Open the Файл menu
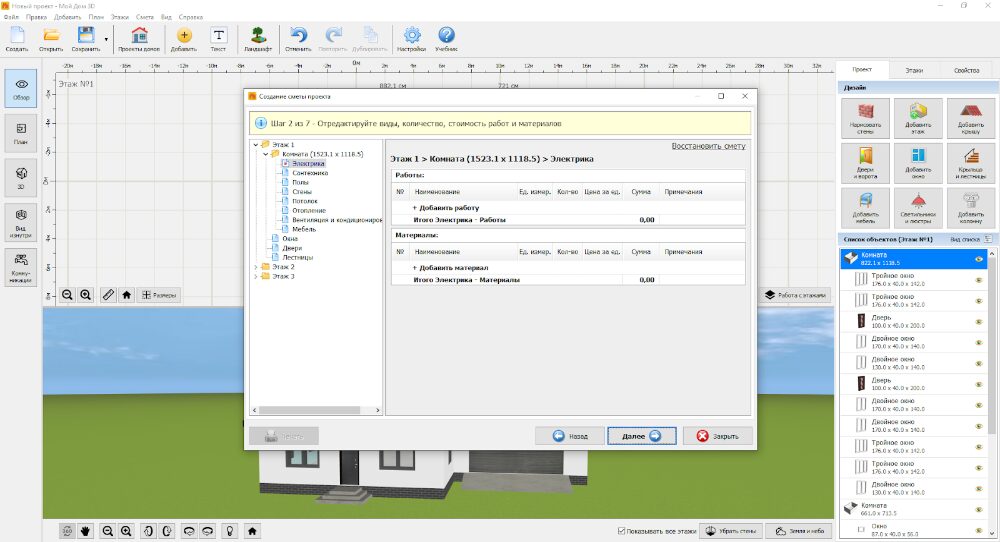This screenshot has width=1000, height=542. (11, 17)
